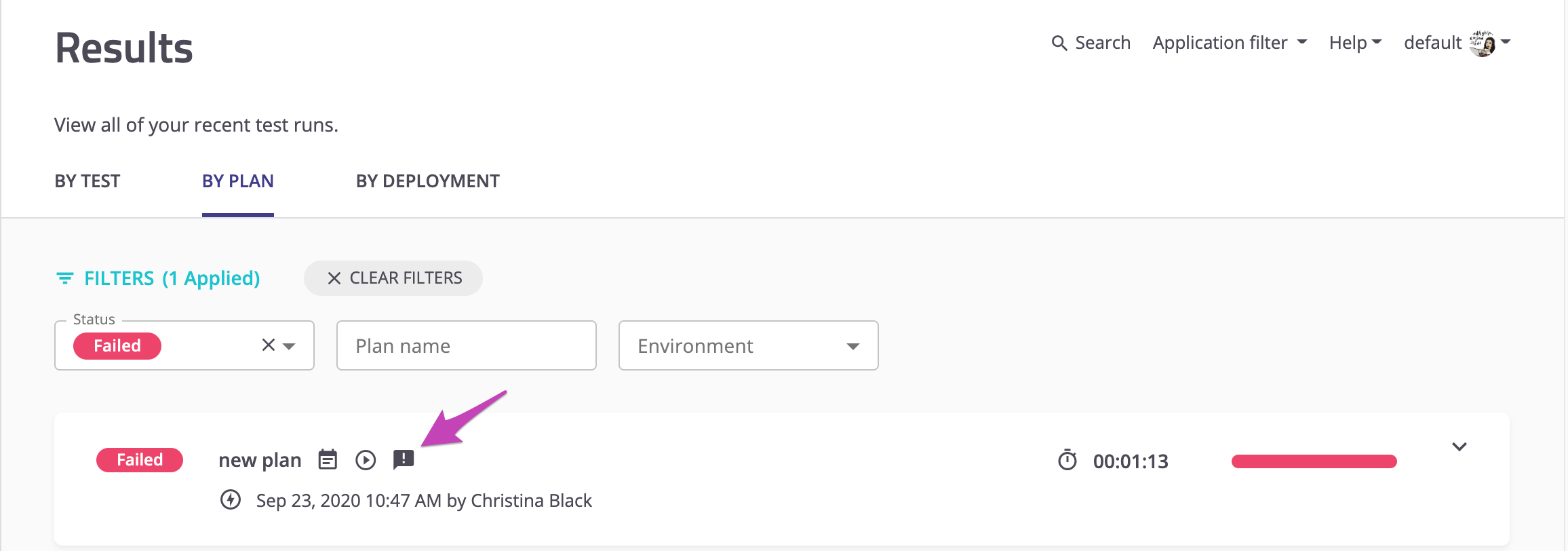This screenshot has width=1568, height=551.
Task: Expand the new plan result row
Action: 1459,446
